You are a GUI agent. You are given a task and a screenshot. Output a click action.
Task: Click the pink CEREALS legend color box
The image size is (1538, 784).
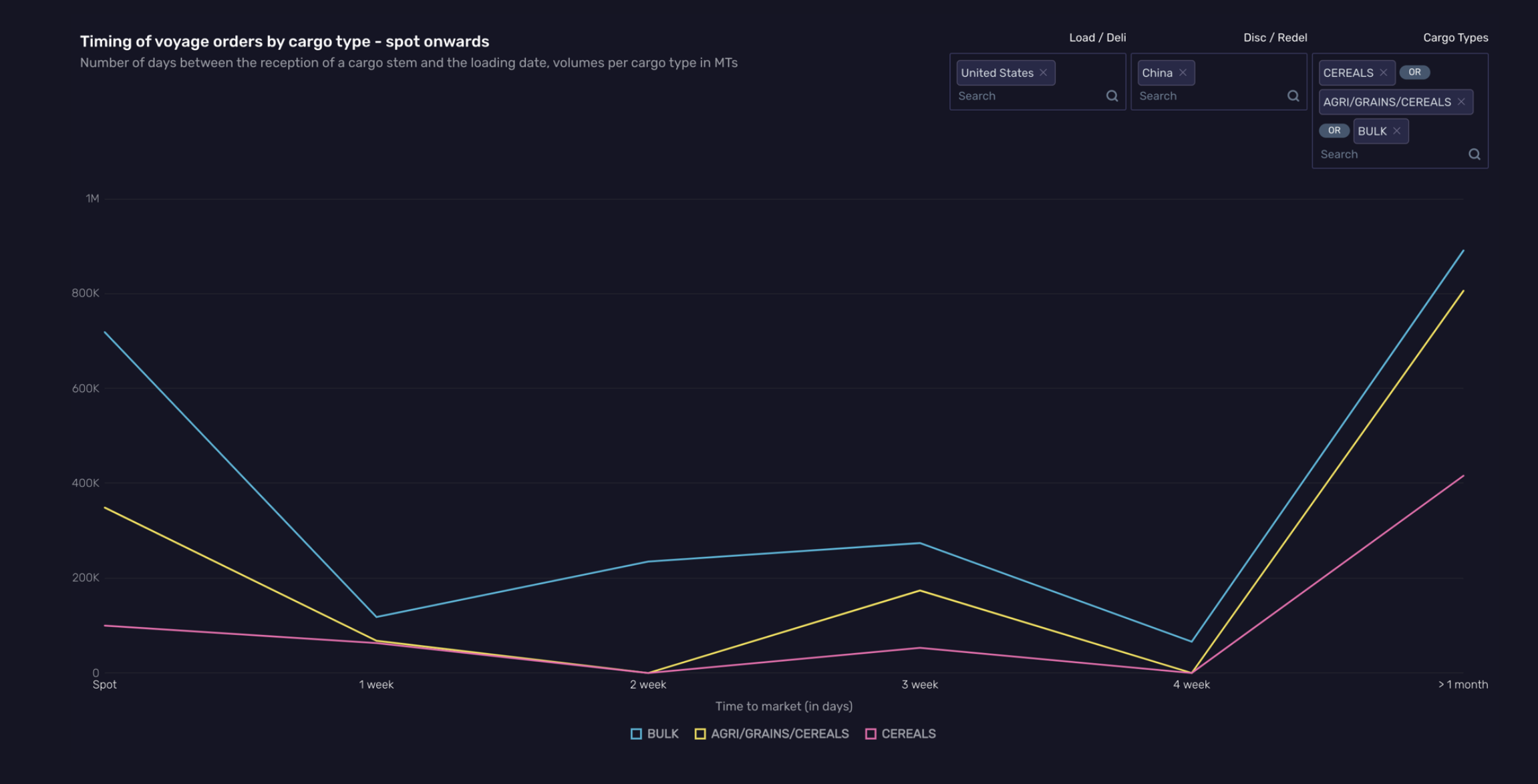pos(871,734)
